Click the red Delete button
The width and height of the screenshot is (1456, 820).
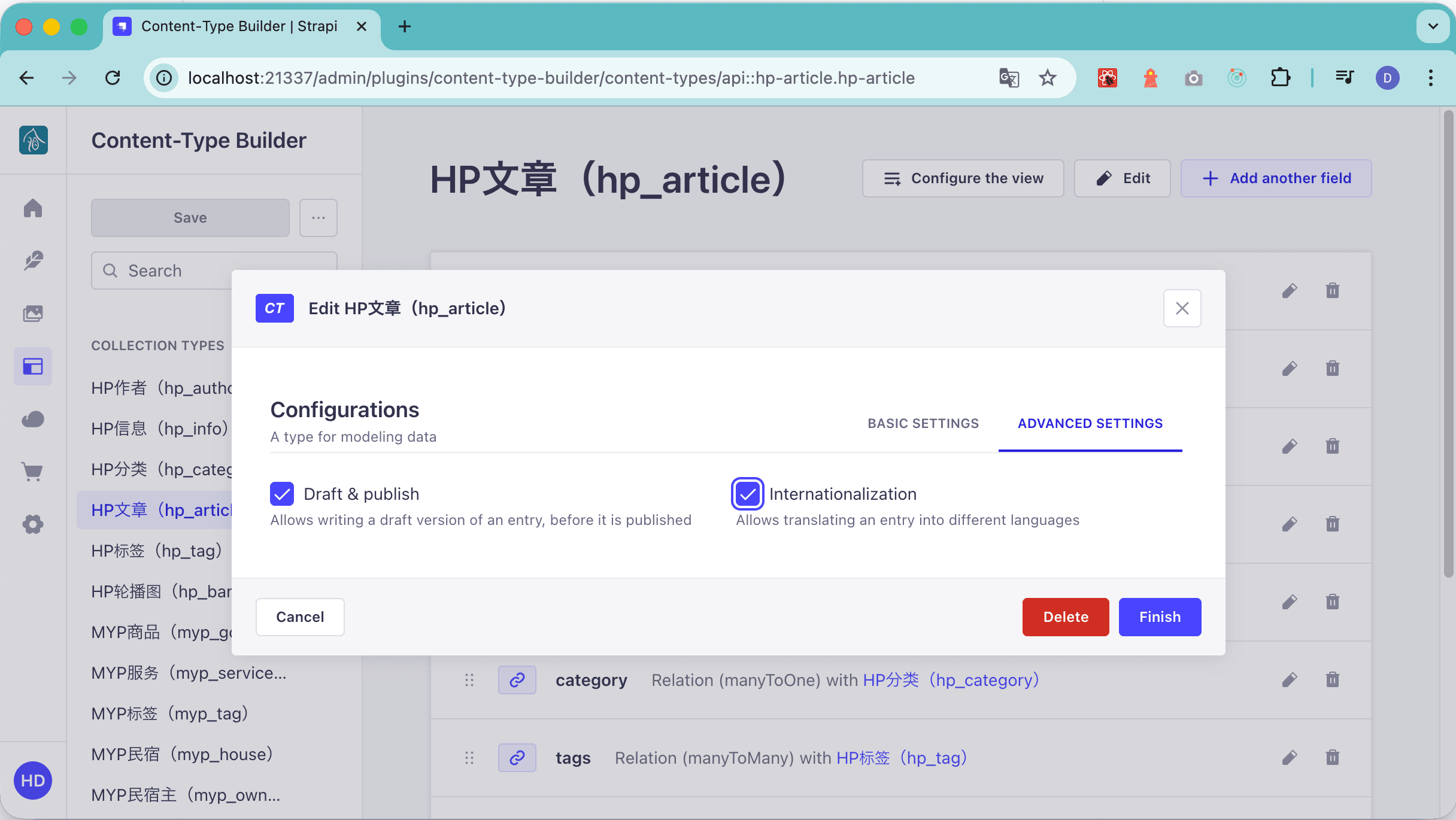(x=1065, y=616)
